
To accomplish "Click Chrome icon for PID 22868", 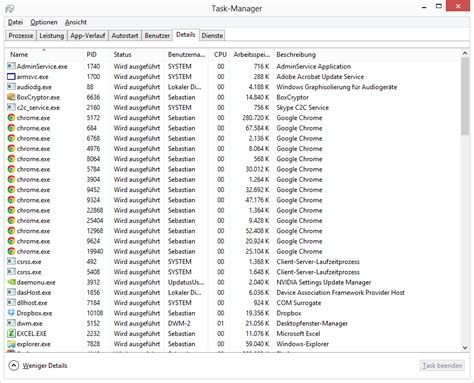I will click(11, 210).
